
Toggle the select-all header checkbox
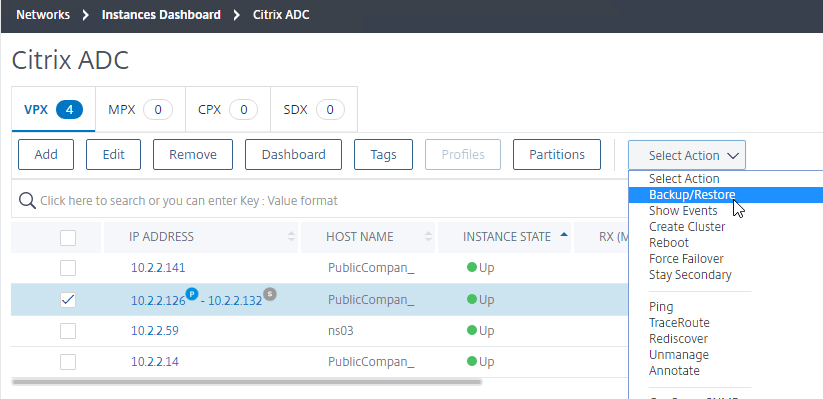point(68,238)
